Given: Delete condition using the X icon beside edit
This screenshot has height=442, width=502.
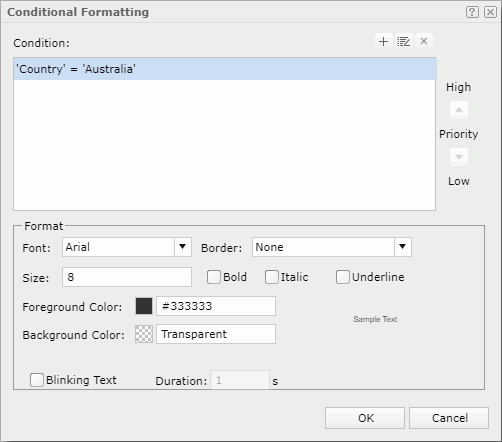Looking at the screenshot, I should (424, 41).
